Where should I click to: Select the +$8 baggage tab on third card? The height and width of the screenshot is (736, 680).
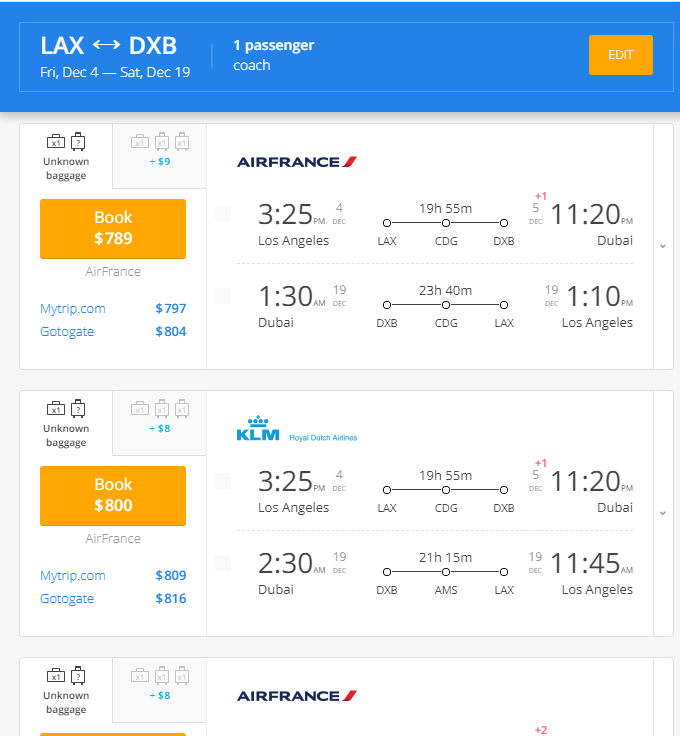coord(160,684)
